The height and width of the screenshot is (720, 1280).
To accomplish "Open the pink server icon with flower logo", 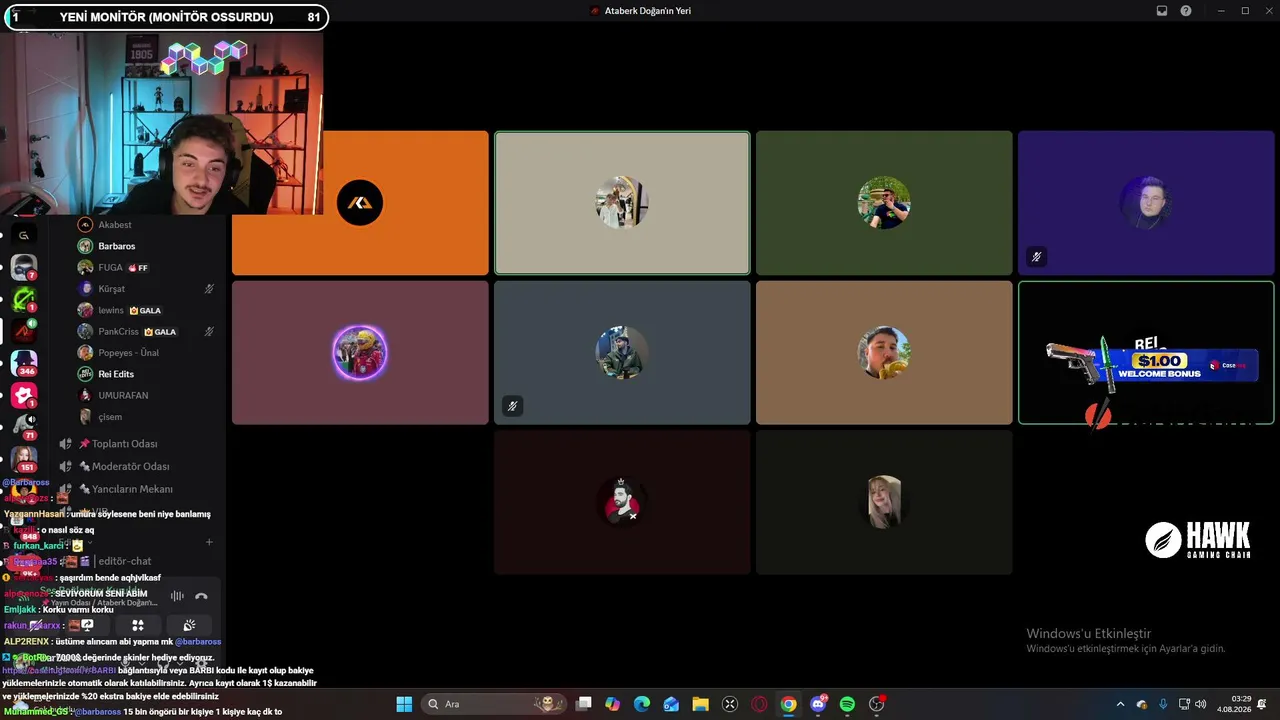I will (24, 395).
